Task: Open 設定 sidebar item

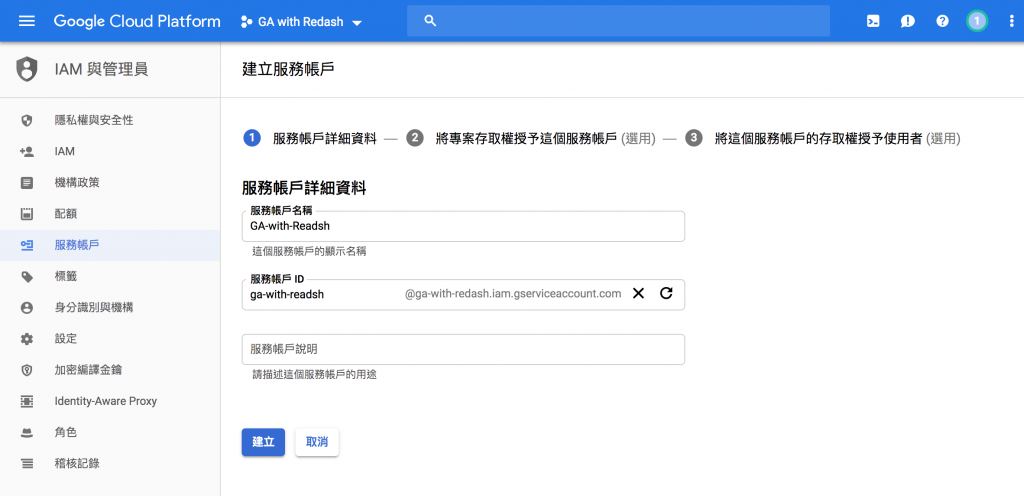Action: [110, 339]
